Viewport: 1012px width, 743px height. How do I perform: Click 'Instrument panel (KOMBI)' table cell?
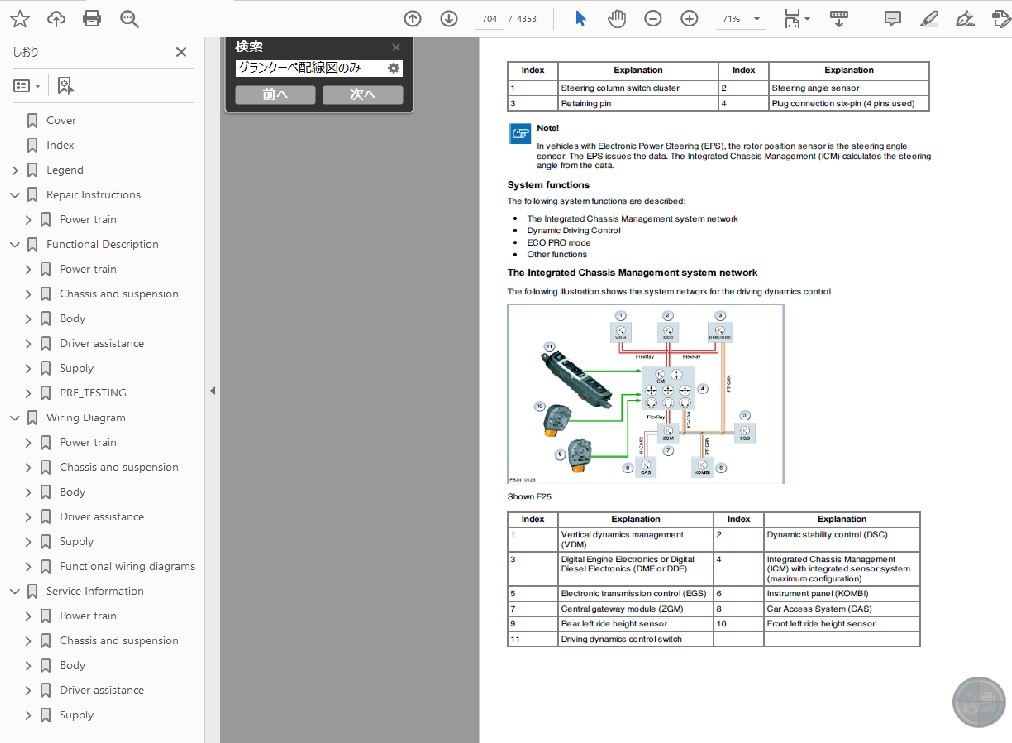842,593
